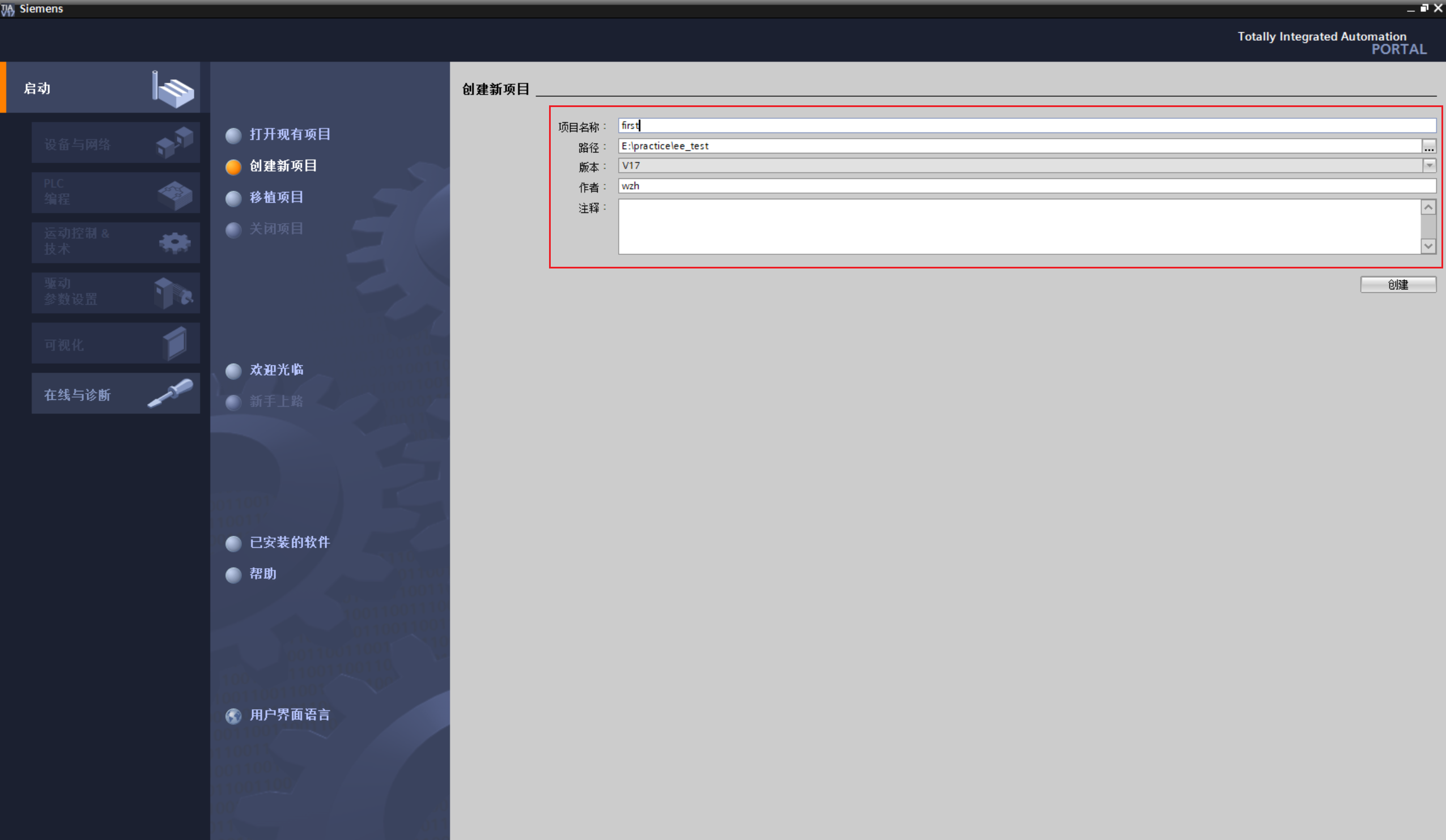Open the 欢迎光临 link
Screen dimensions: 1446x840
point(276,369)
